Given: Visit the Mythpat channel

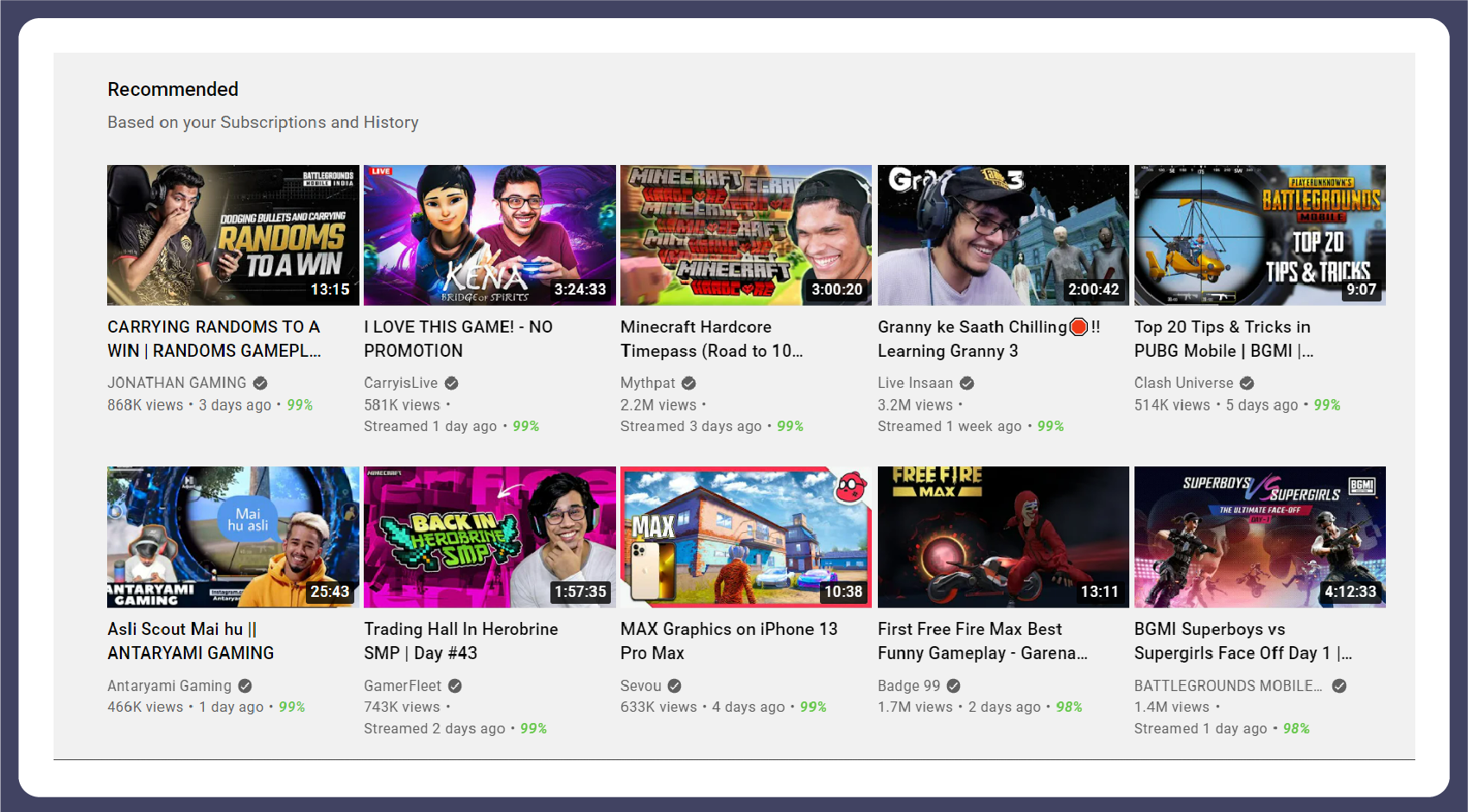Looking at the screenshot, I should 648,383.
